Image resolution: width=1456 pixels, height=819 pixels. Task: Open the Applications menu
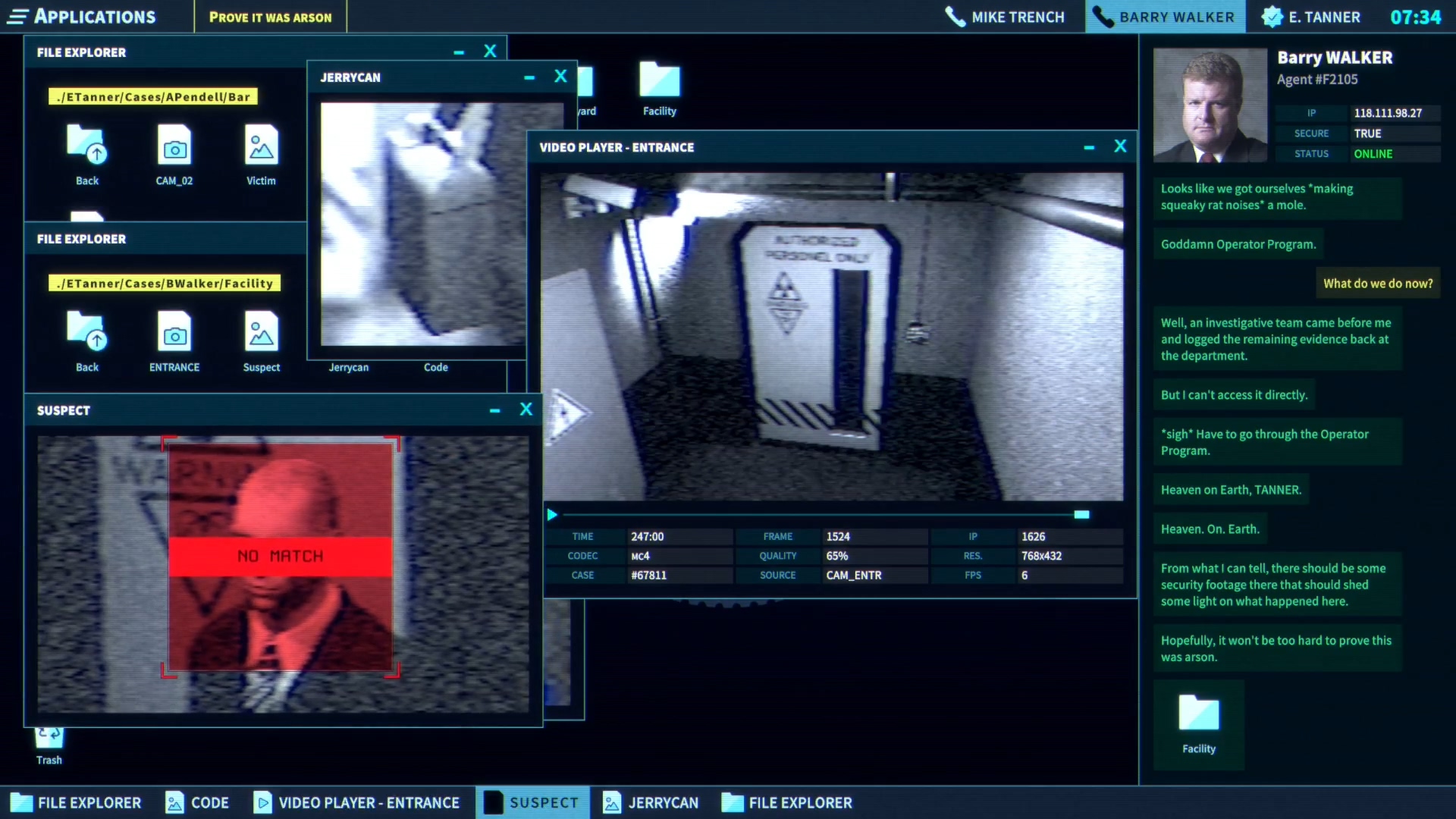pyautogui.click(x=82, y=17)
